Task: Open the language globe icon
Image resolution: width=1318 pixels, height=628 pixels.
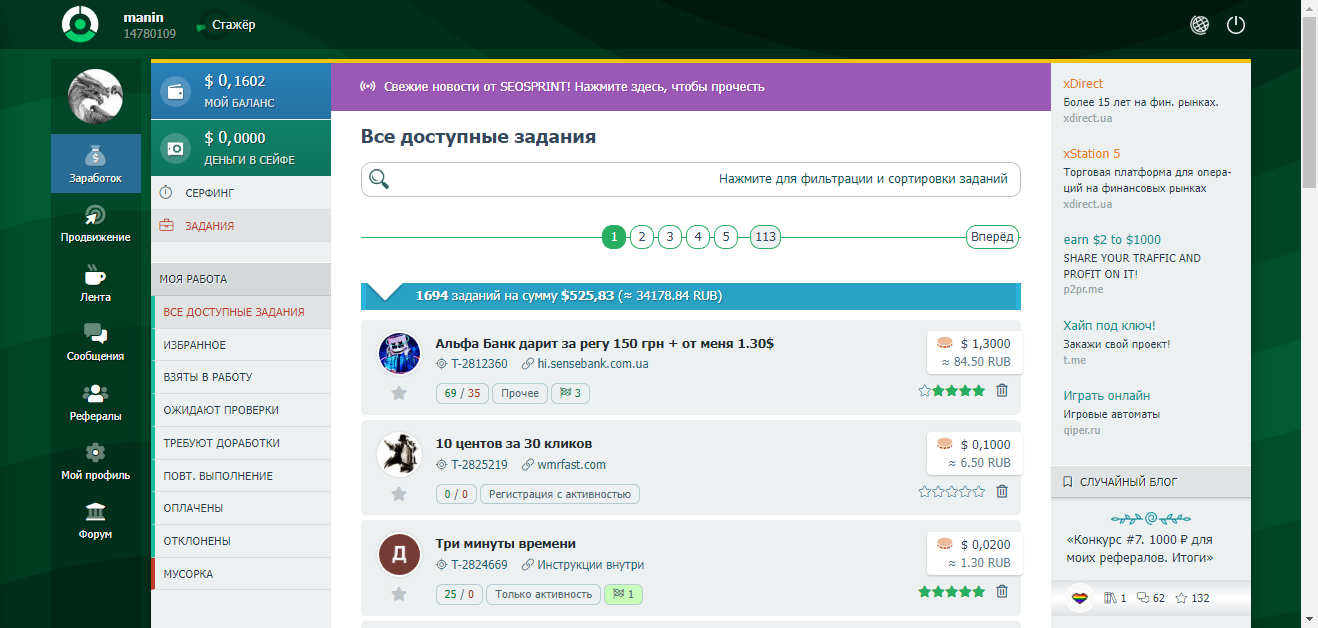Action: click(1199, 25)
